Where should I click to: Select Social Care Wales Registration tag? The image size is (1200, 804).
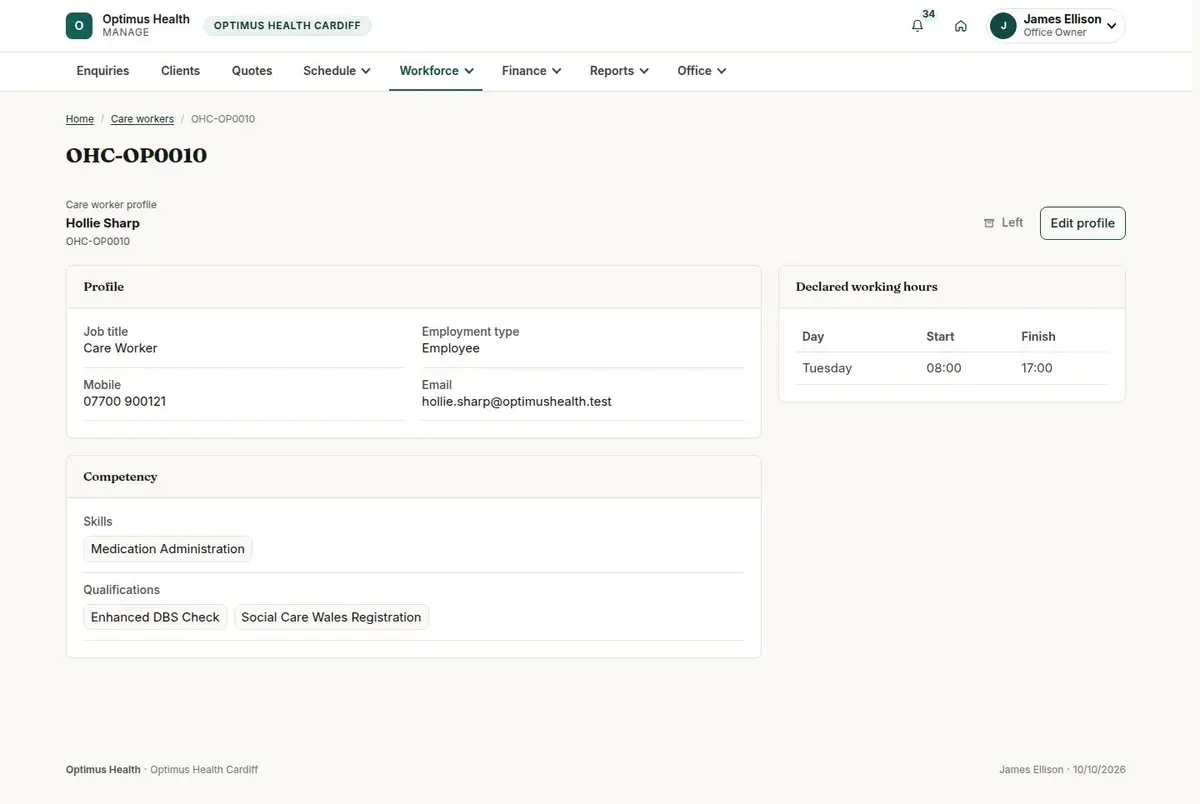point(331,617)
